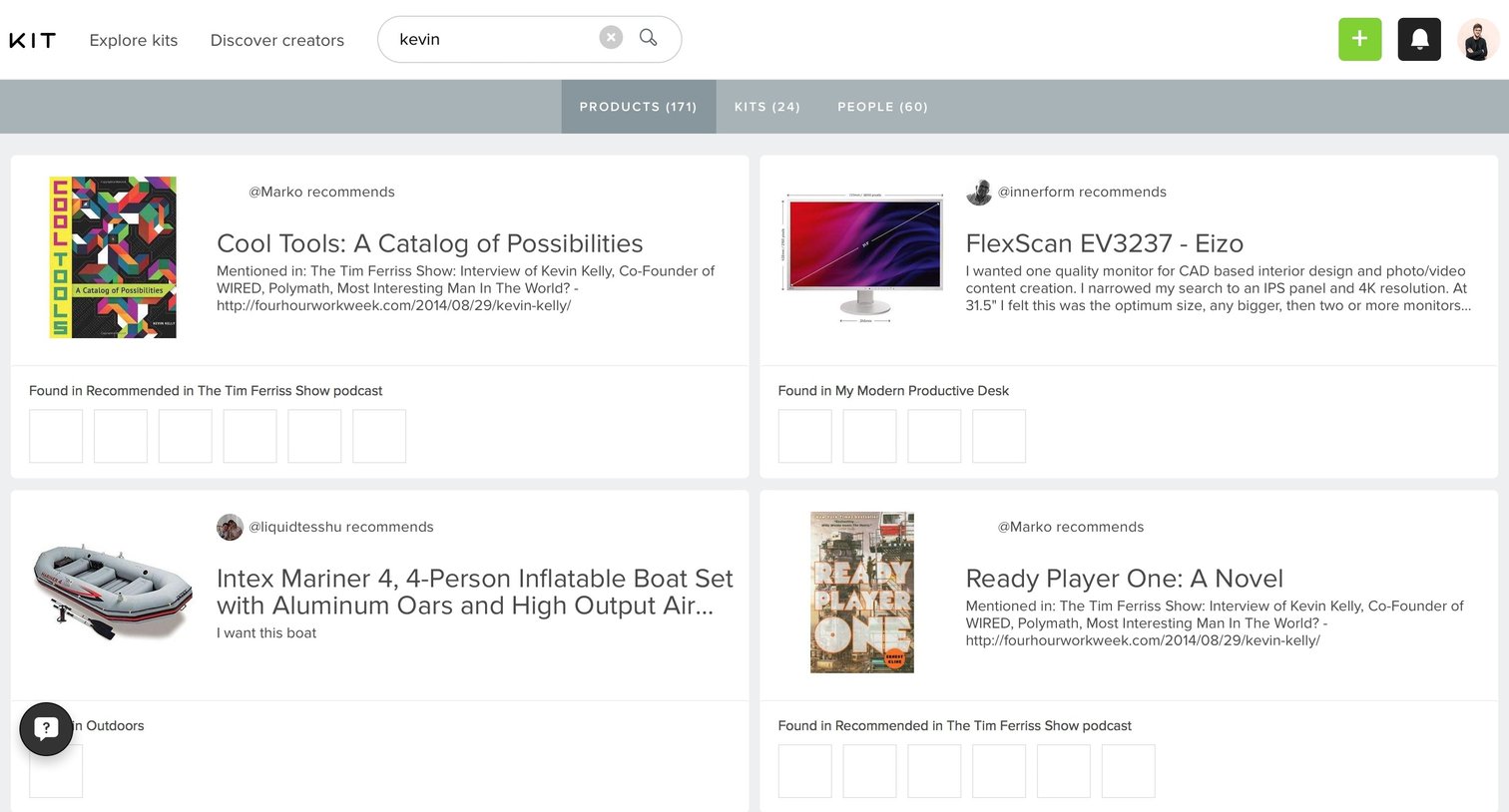Click @Marko recommends on Ready Player One card

(x=1071, y=527)
